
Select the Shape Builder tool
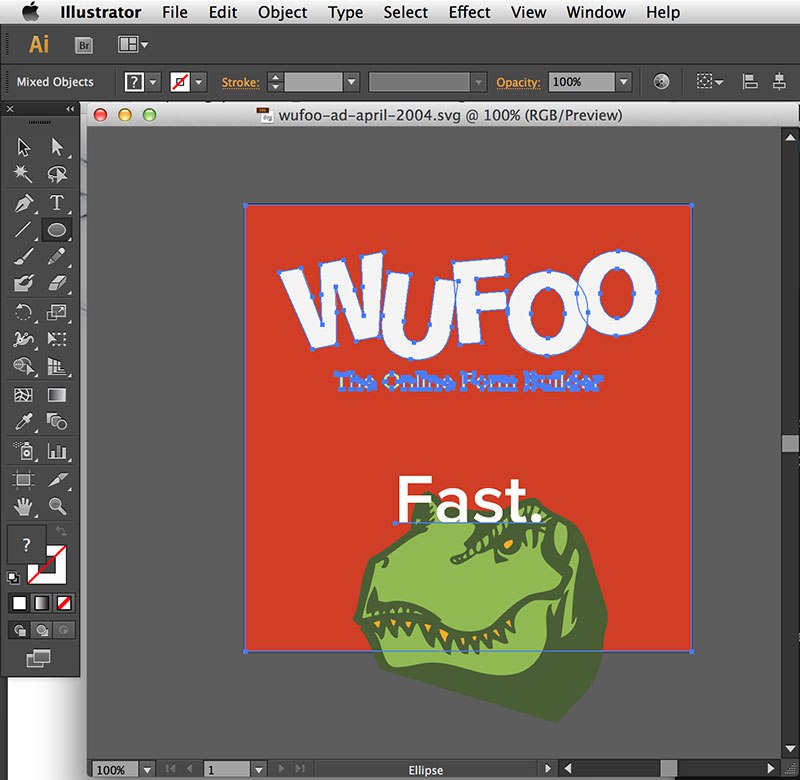(x=23, y=366)
